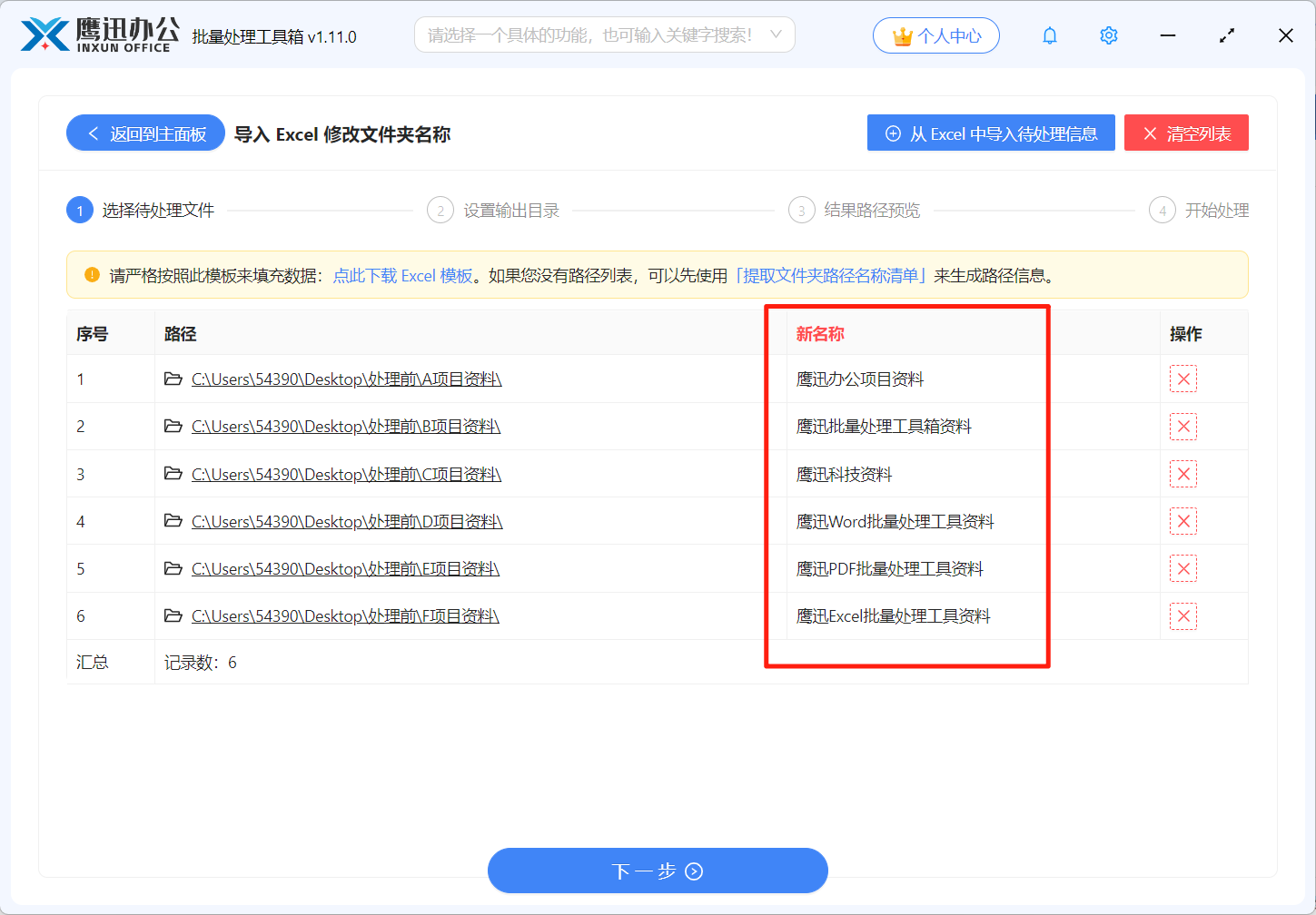Delete the E项目资料 entry via X
Image resolution: width=1316 pixels, height=915 pixels.
point(1183,568)
